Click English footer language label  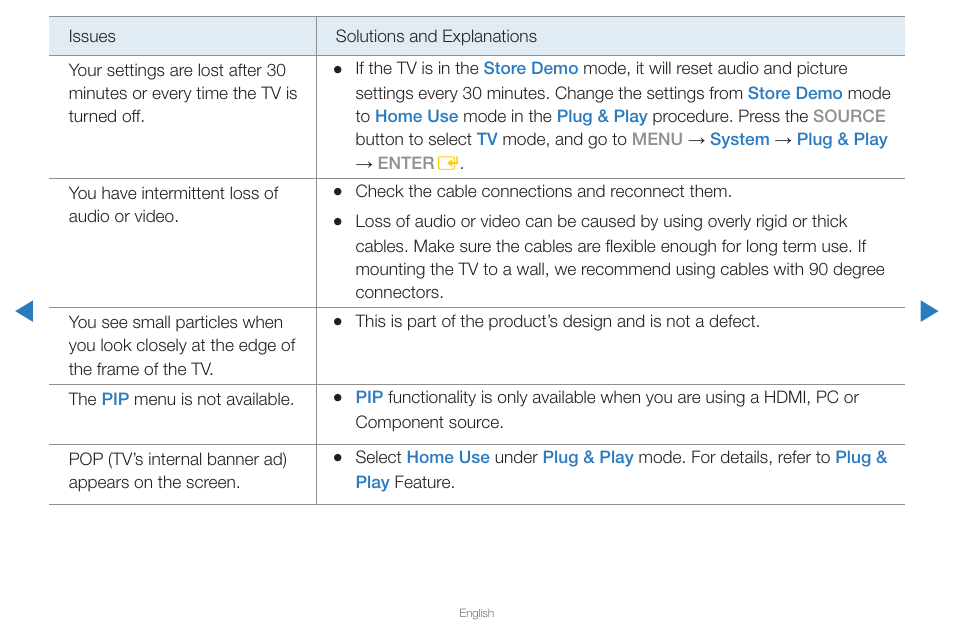(x=476, y=613)
